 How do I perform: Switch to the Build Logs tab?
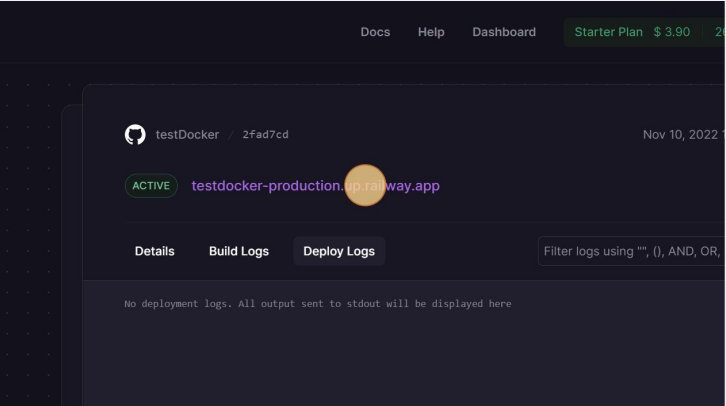click(239, 251)
